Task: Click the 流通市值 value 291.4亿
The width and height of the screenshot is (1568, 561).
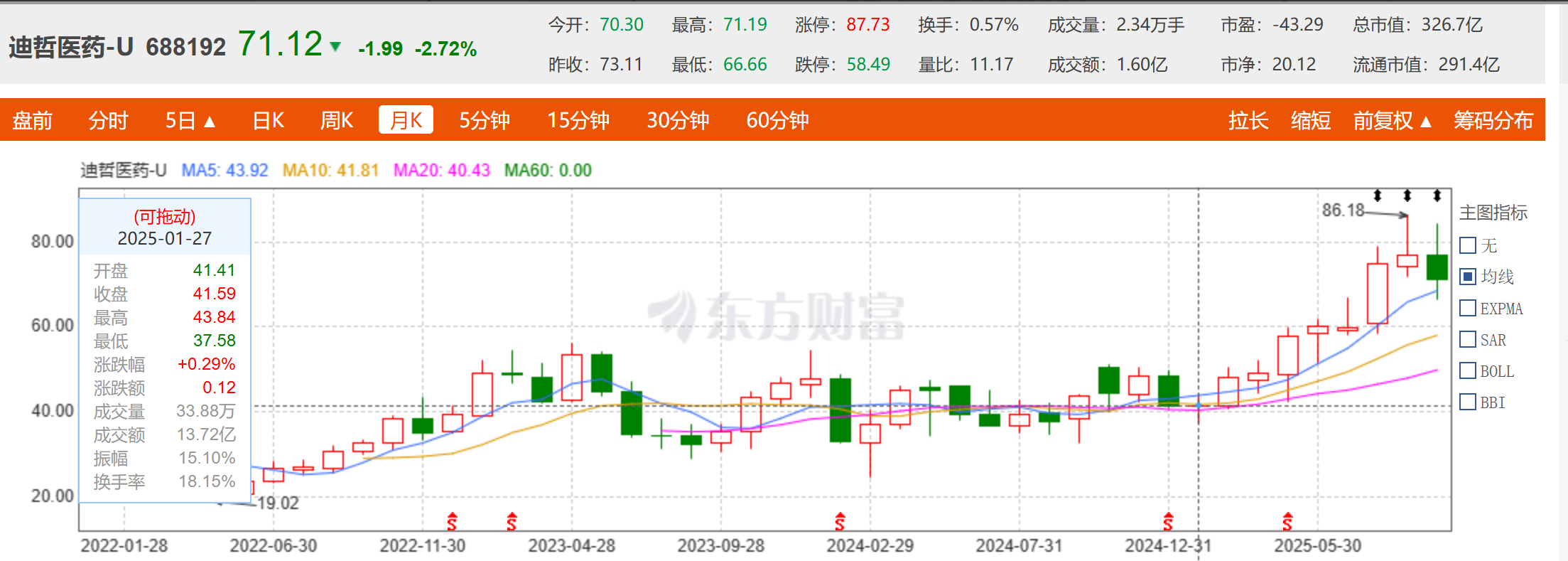Action: (x=1469, y=65)
